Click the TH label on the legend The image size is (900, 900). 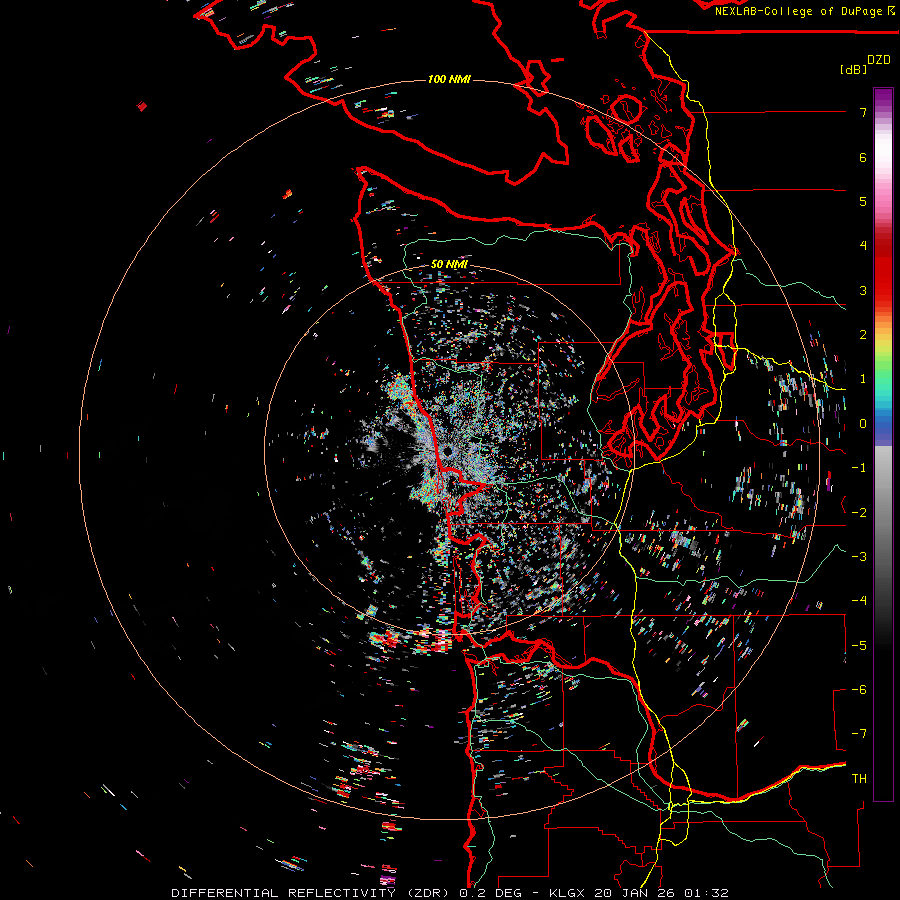pyautogui.click(x=859, y=778)
